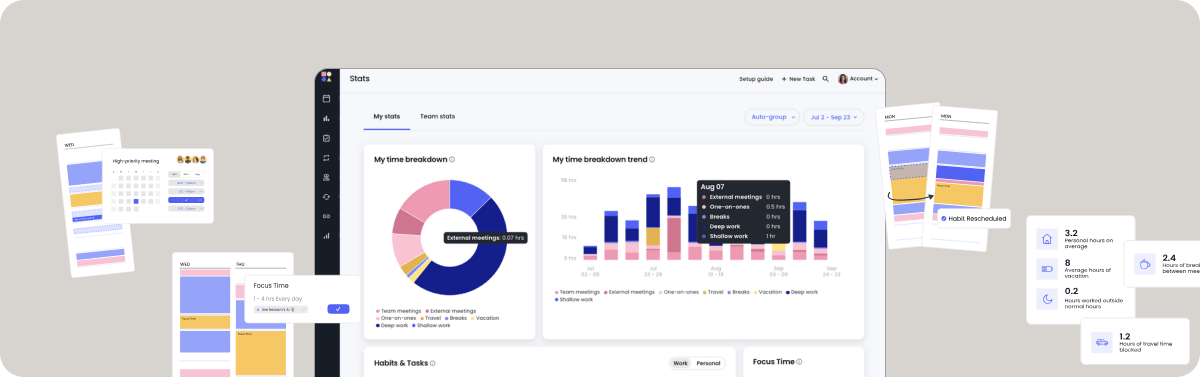Image resolution: width=1200 pixels, height=377 pixels.
Task: Click the Reclaim logo in the sidebar
Action: click(326, 78)
